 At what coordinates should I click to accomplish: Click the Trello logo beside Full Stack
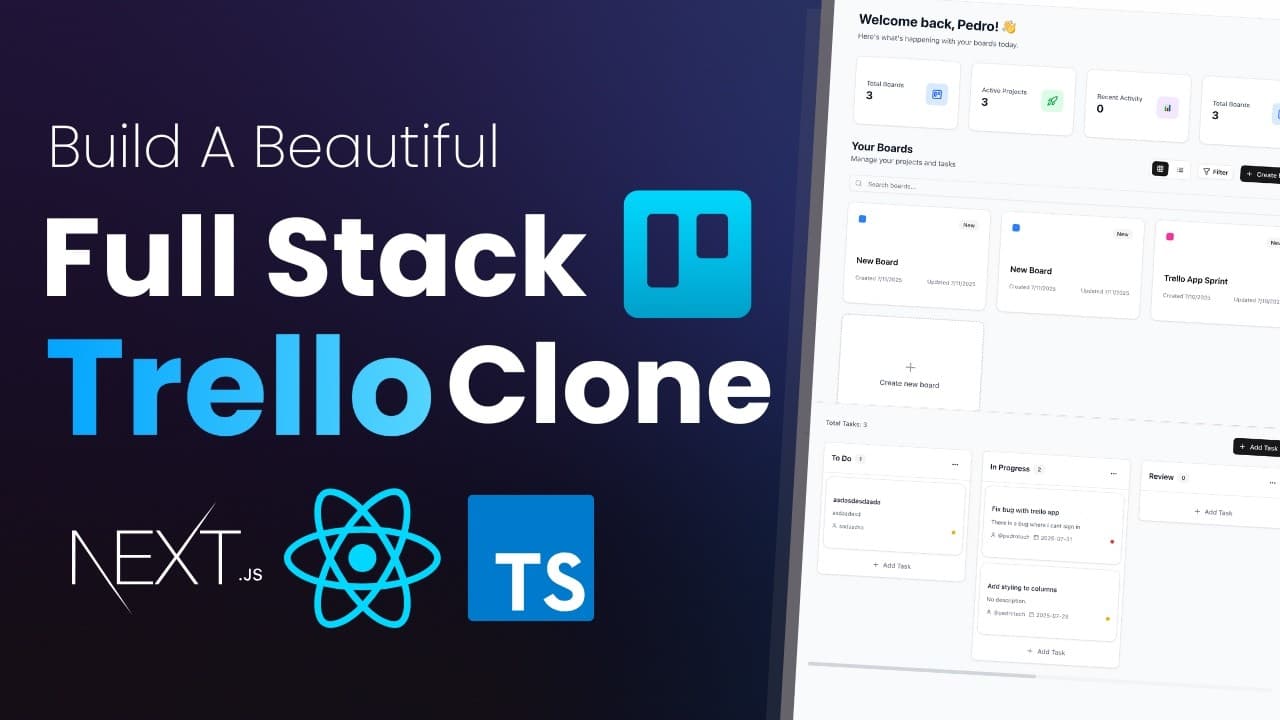pos(687,253)
